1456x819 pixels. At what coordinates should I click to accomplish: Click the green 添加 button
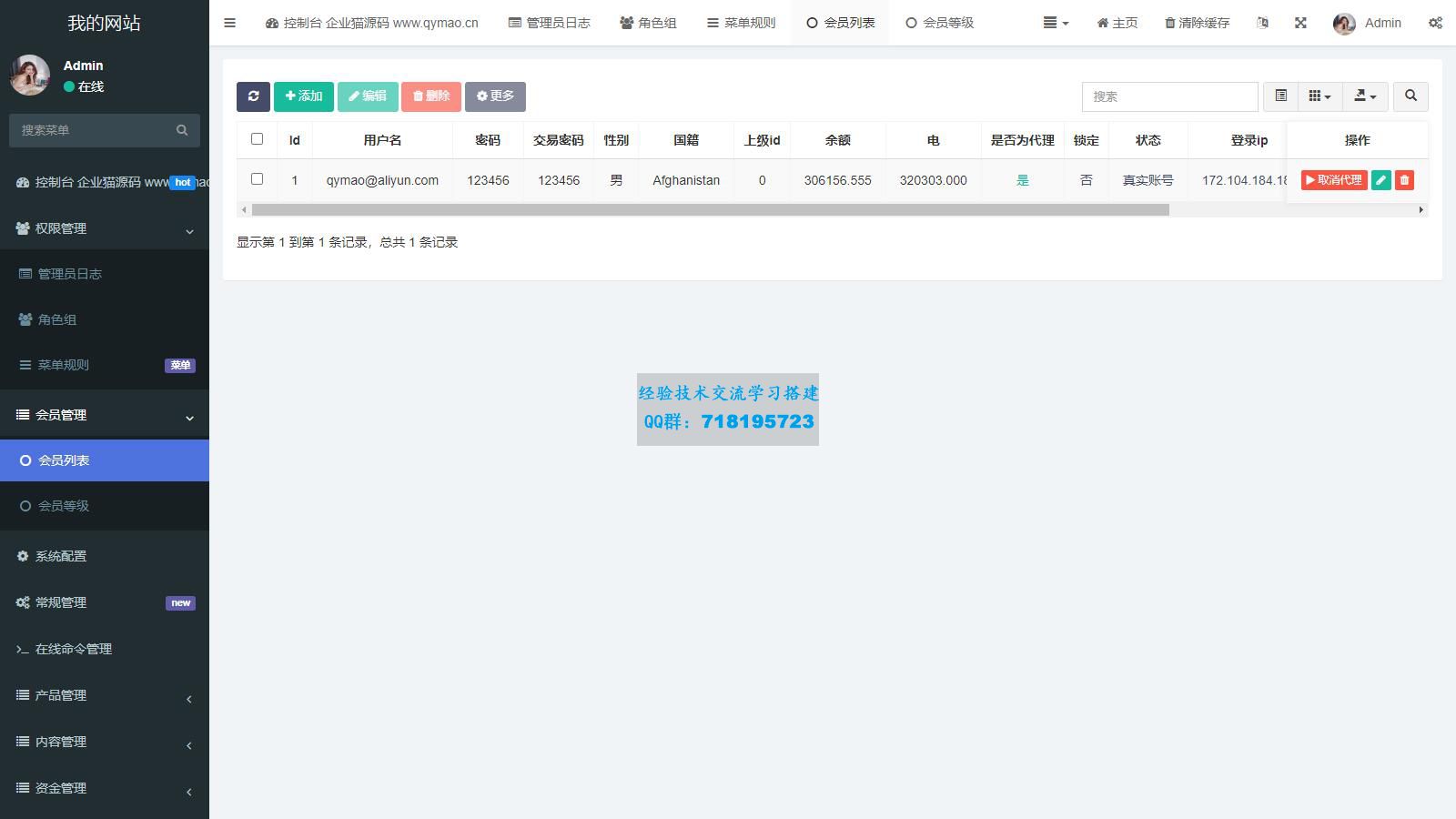pos(304,96)
